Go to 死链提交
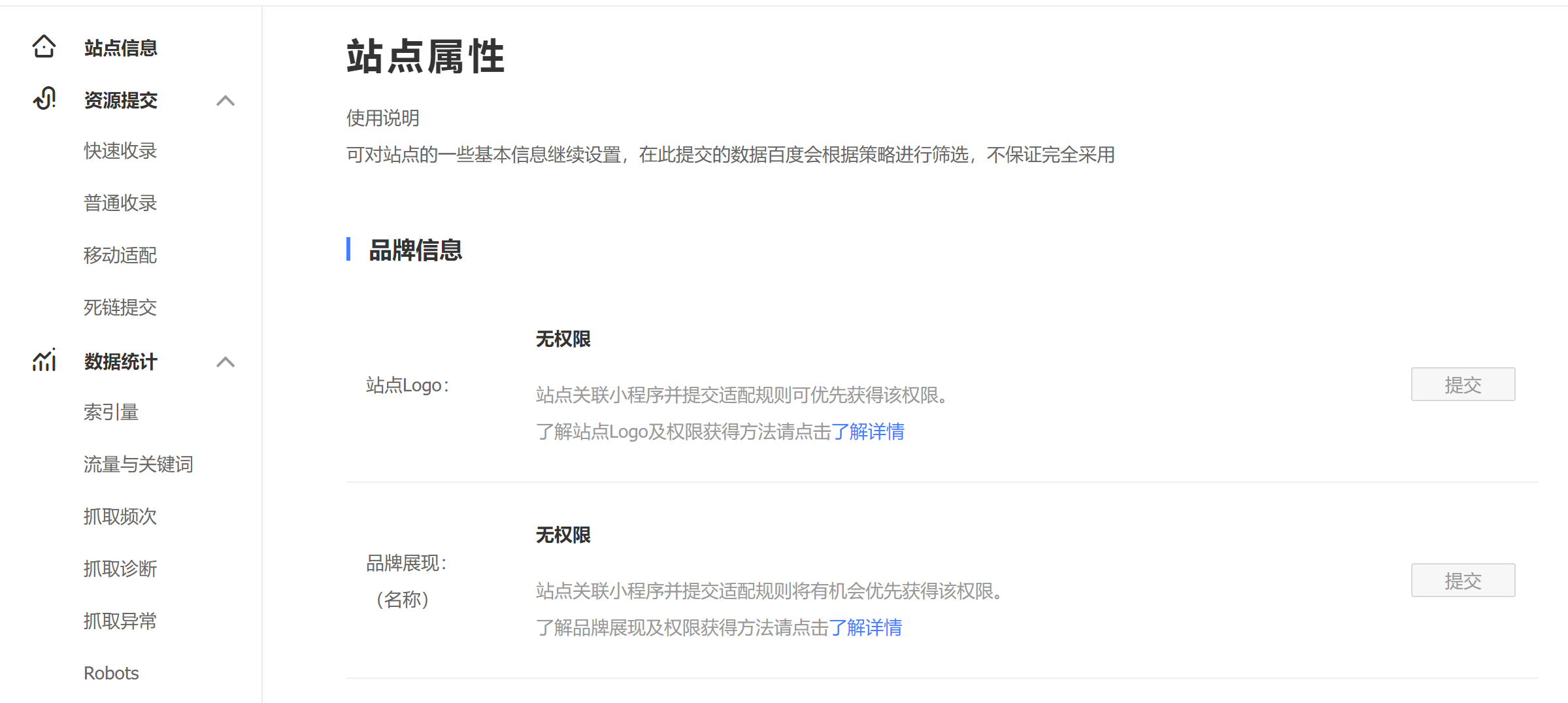The height and width of the screenshot is (703, 1568). (120, 308)
